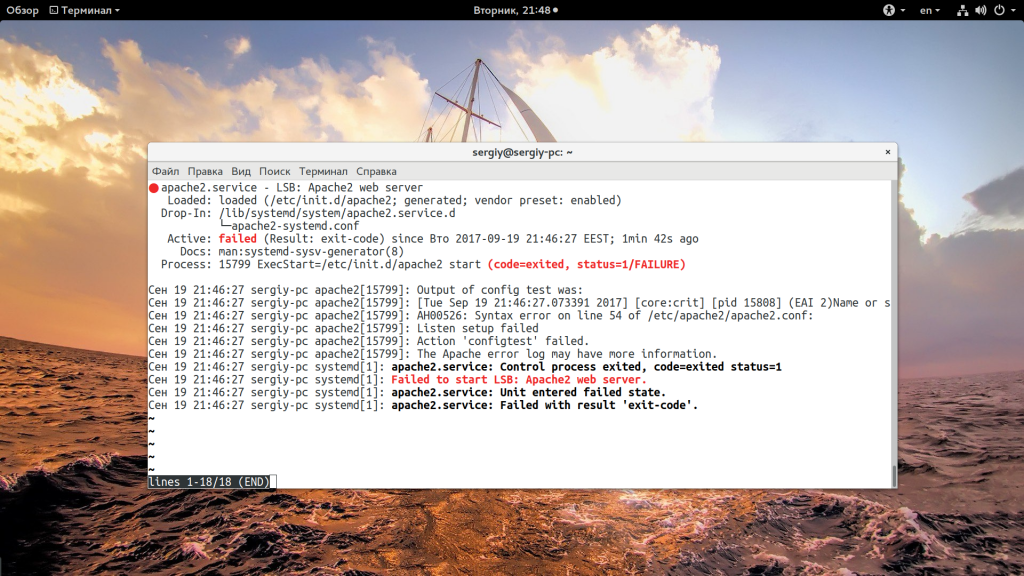This screenshot has width=1024, height=576.
Task: Open the Справка menu
Action: (376, 171)
